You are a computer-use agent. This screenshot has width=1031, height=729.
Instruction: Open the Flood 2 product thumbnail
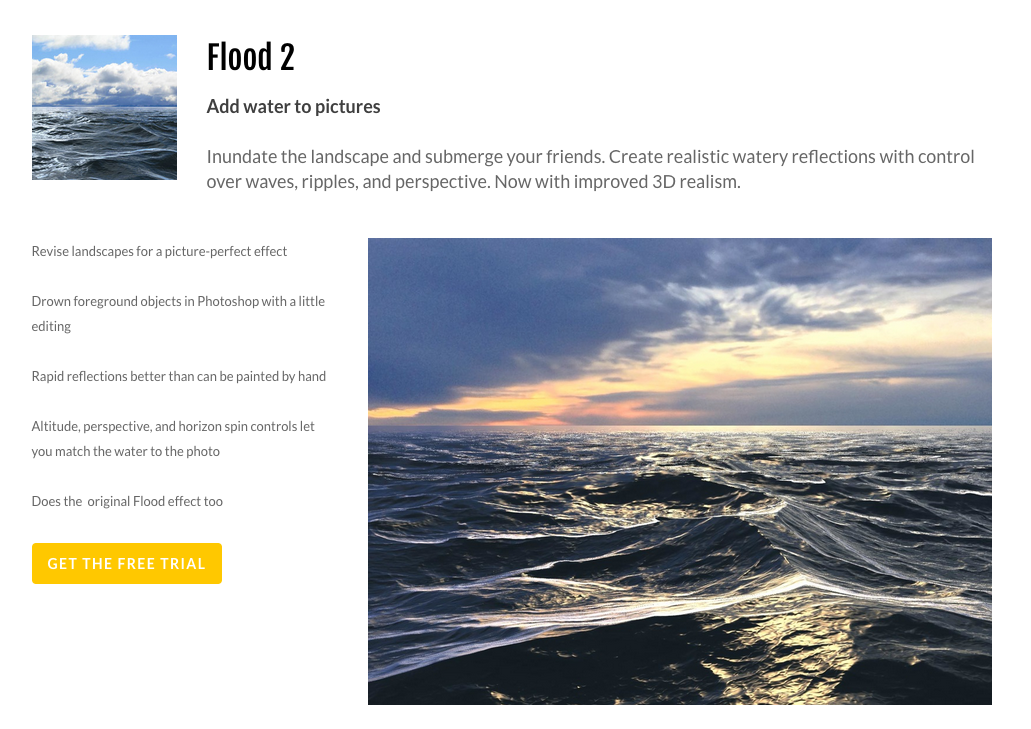(105, 107)
